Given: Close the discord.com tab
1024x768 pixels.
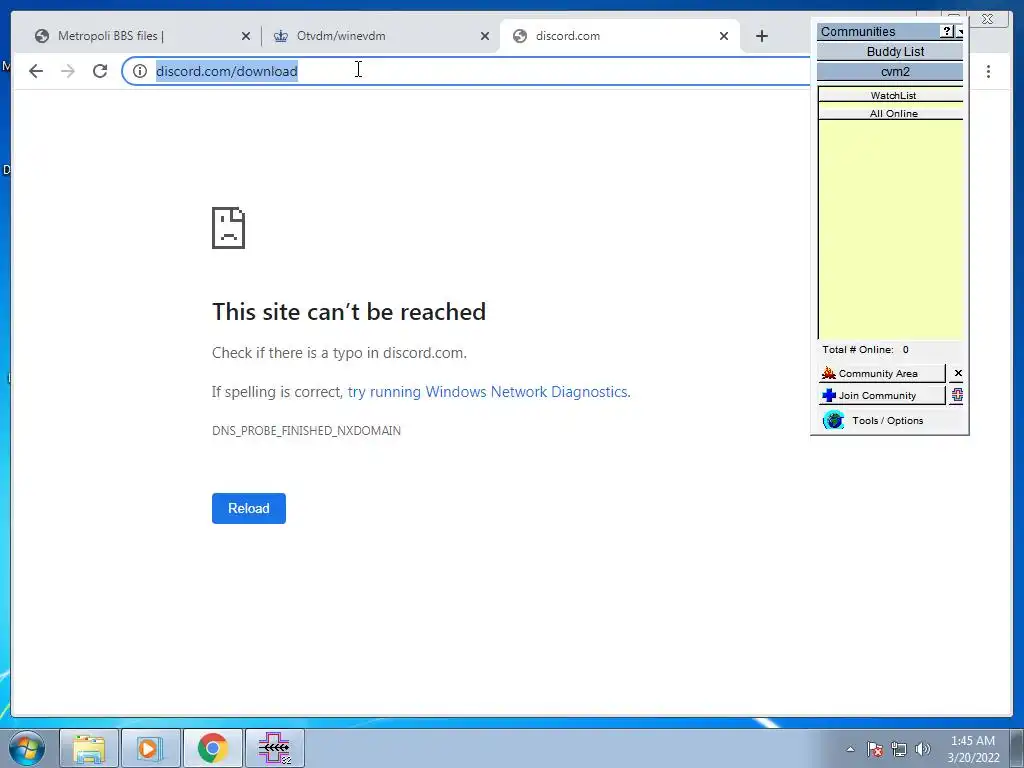Looking at the screenshot, I should 724,36.
